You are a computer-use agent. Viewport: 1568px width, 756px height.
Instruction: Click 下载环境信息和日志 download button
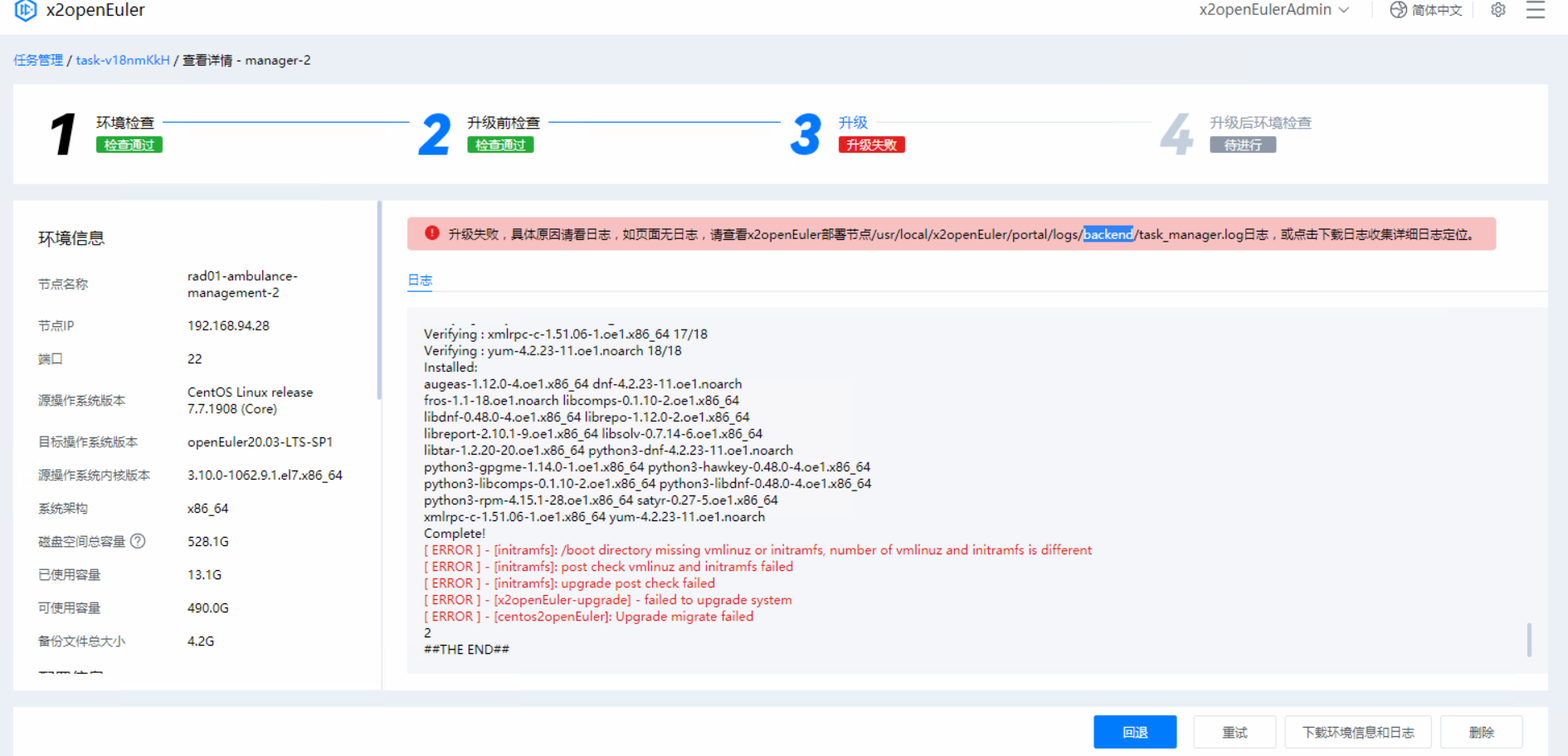tap(1357, 732)
